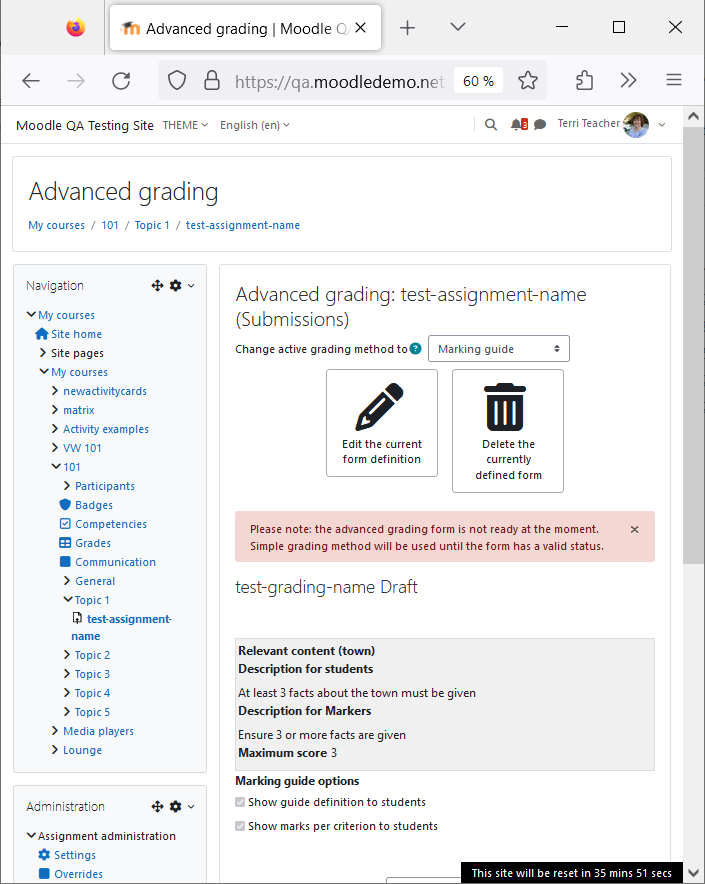
Task: Collapse Assignment administration section
Action: coord(32,836)
